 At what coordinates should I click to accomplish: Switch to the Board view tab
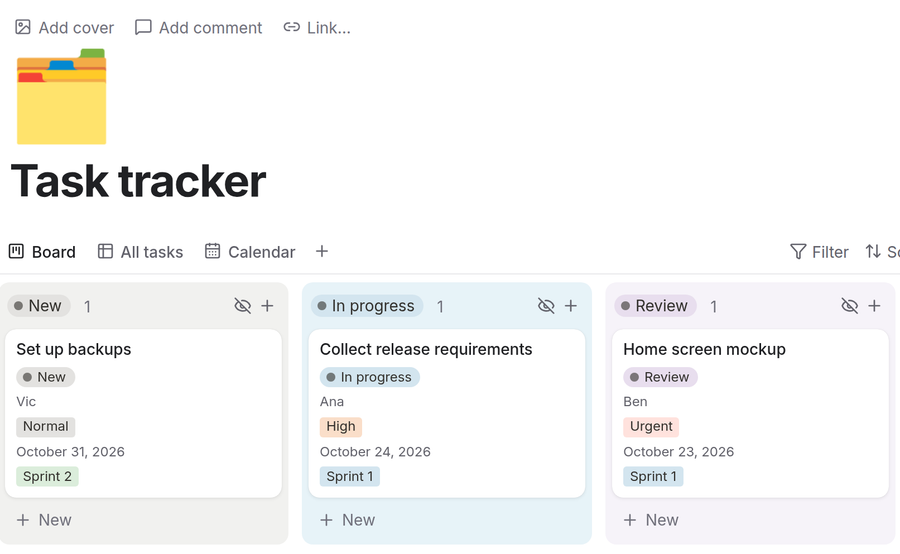tap(42, 251)
